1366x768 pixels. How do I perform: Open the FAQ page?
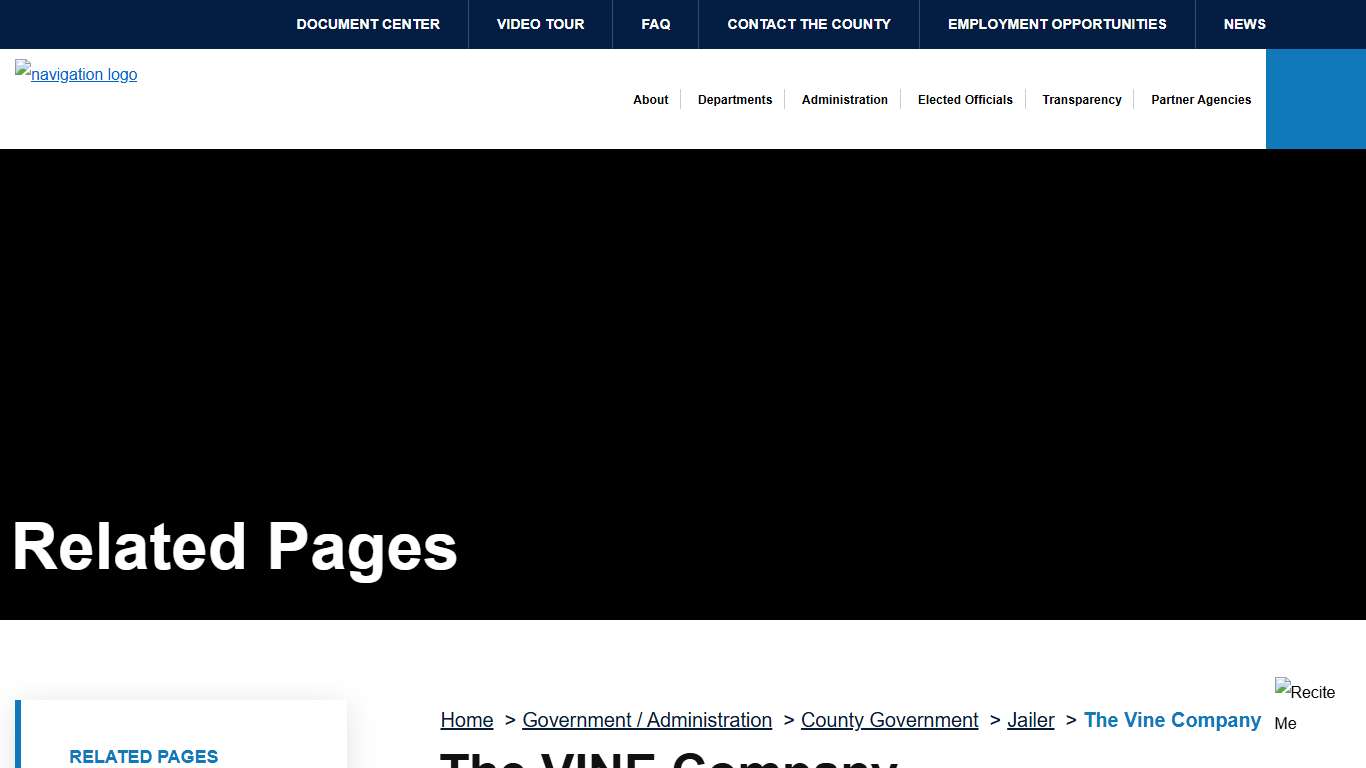click(x=656, y=24)
